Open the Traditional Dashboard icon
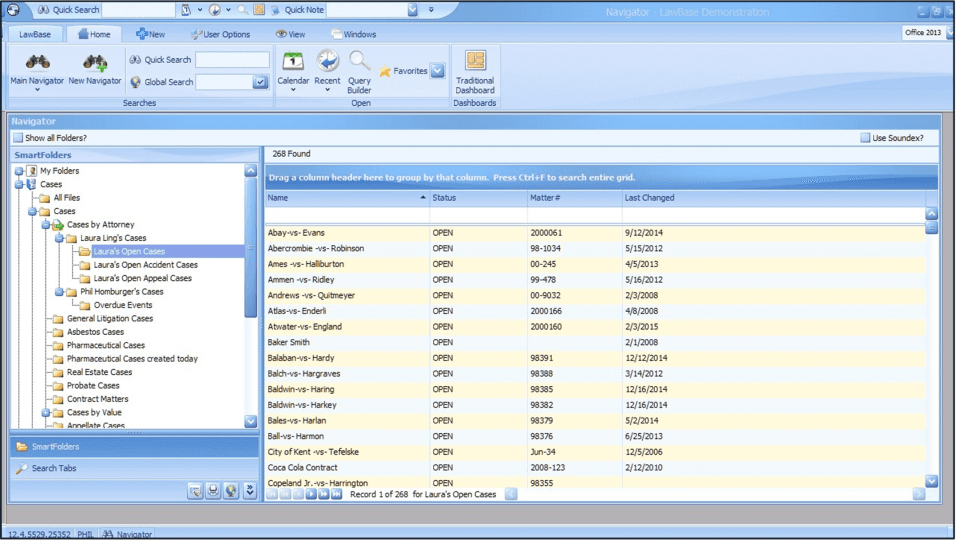The height and width of the screenshot is (544, 960). pos(475,62)
